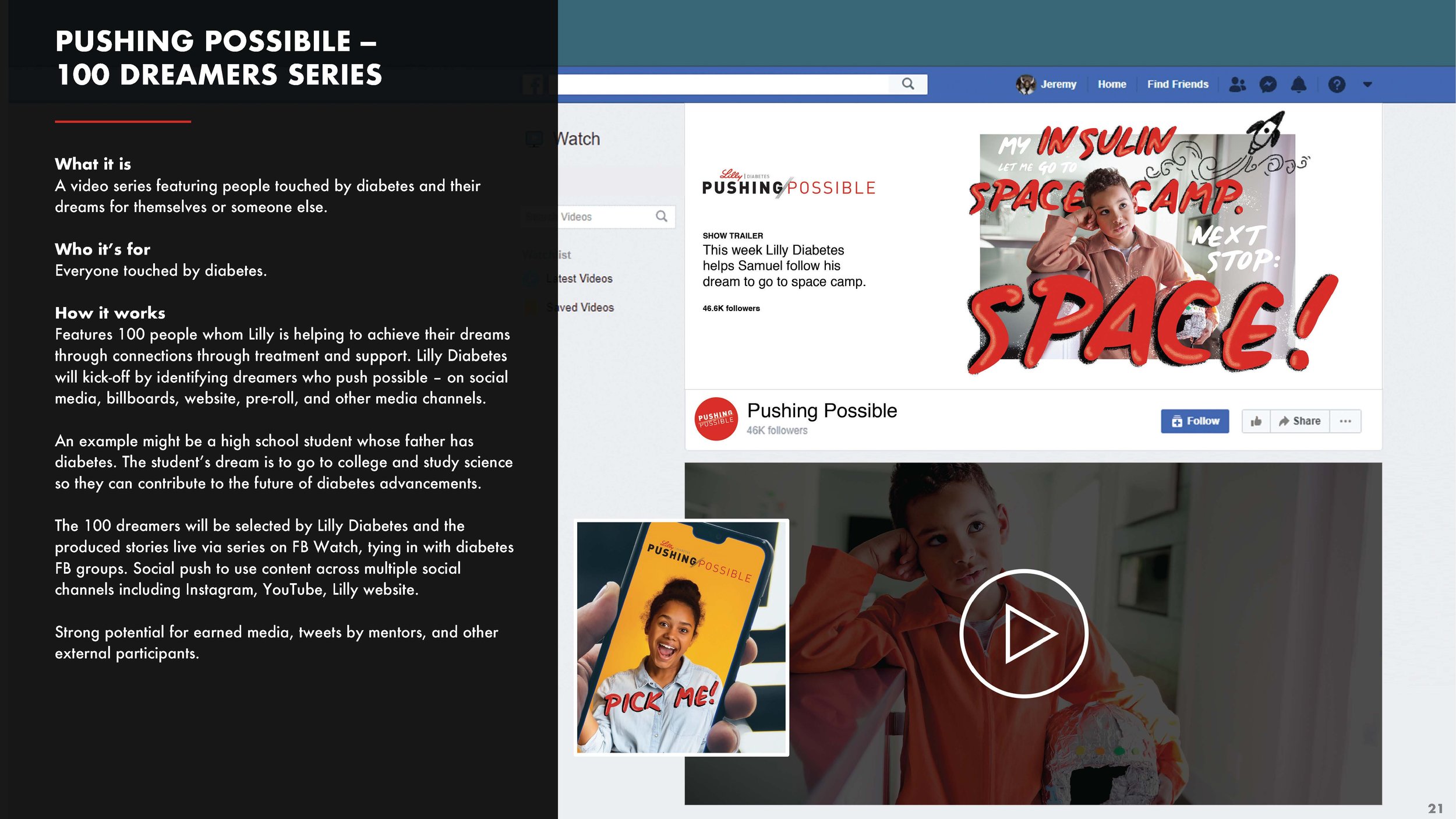The height and width of the screenshot is (819, 1456).
Task: Click the '46K followers' text under page name
Action: coord(777,430)
